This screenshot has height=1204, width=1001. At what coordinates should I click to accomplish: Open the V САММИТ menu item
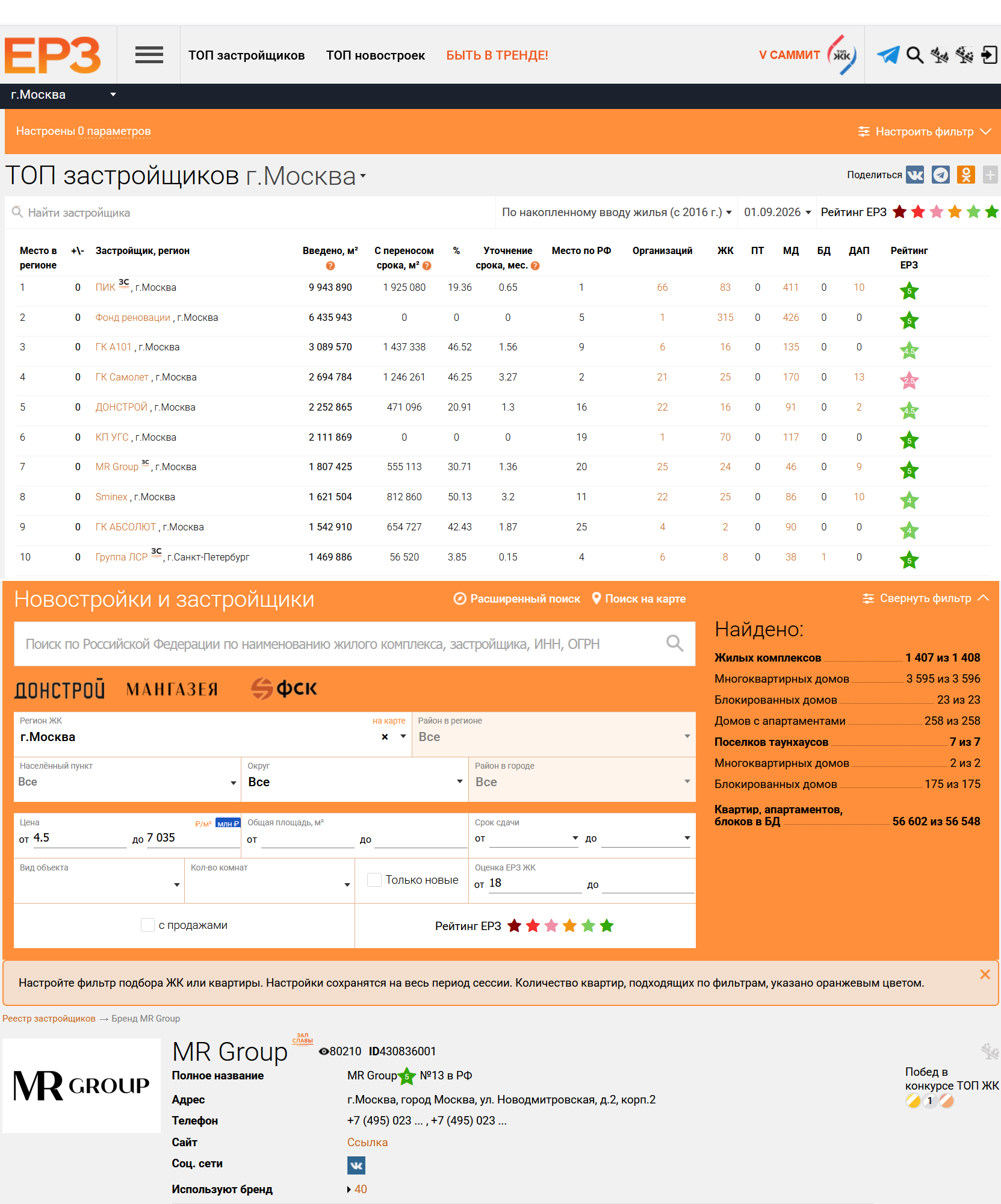click(x=790, y=55)
